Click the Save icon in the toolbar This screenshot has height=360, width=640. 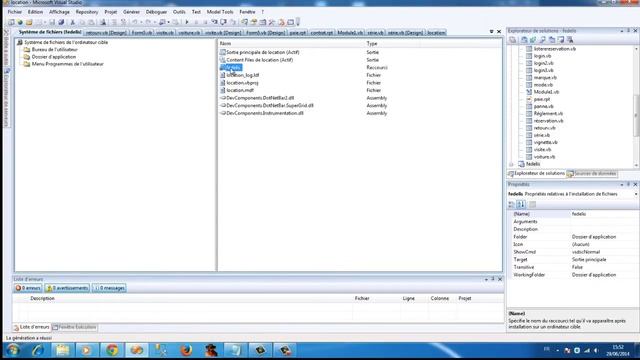(x=52, y=22)
